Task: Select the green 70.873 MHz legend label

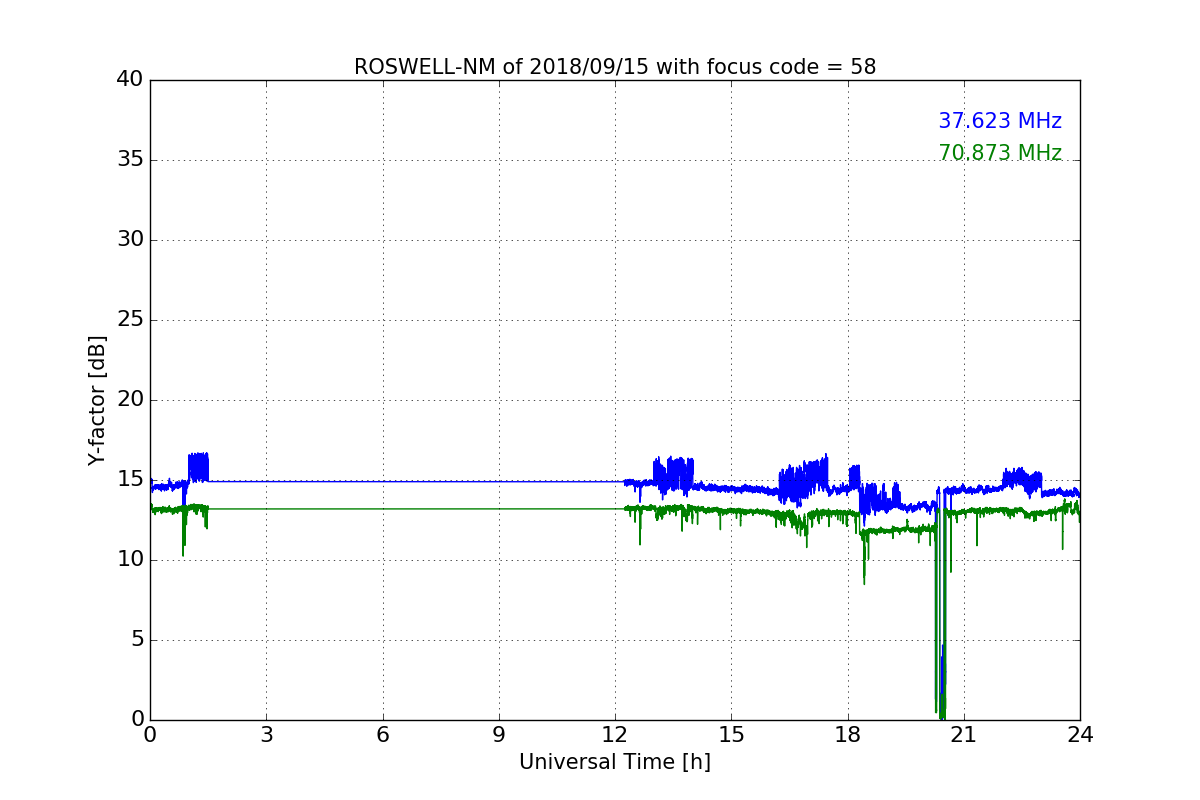Action: coord(1000,153)
